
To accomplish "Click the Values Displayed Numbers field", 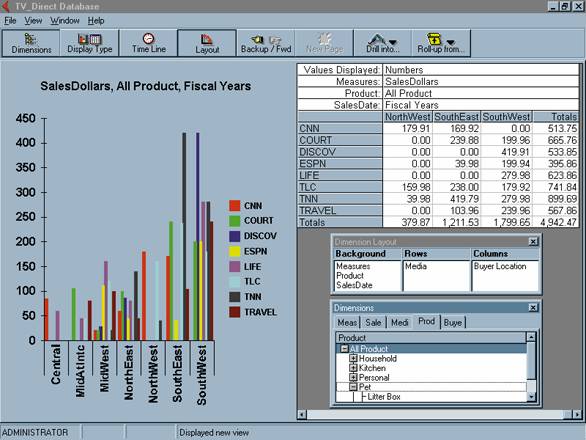I will pyautogui.click(x=481, y=70).
